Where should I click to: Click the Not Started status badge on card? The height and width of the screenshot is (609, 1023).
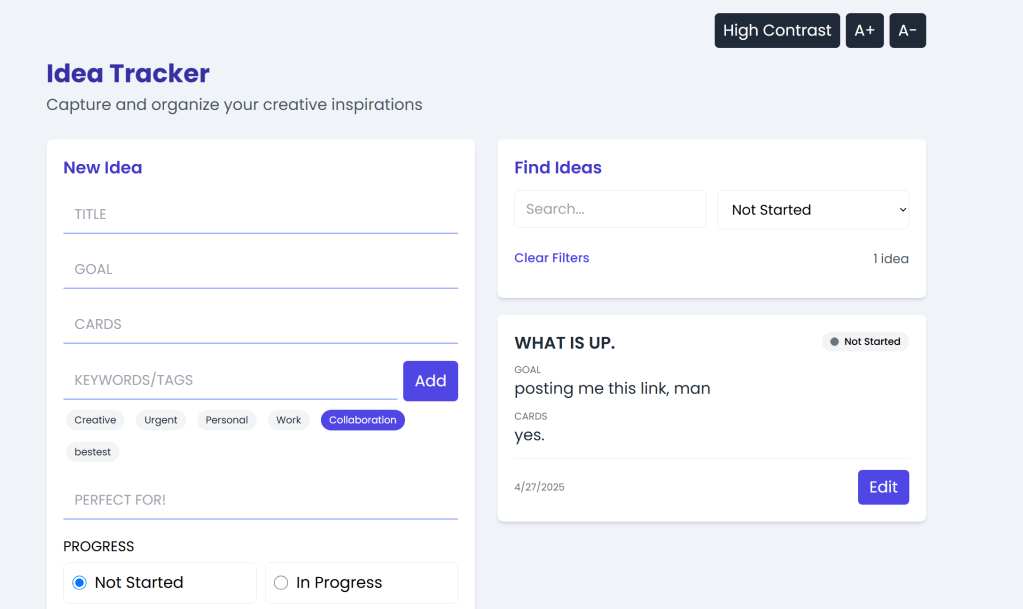coord(864,342)
